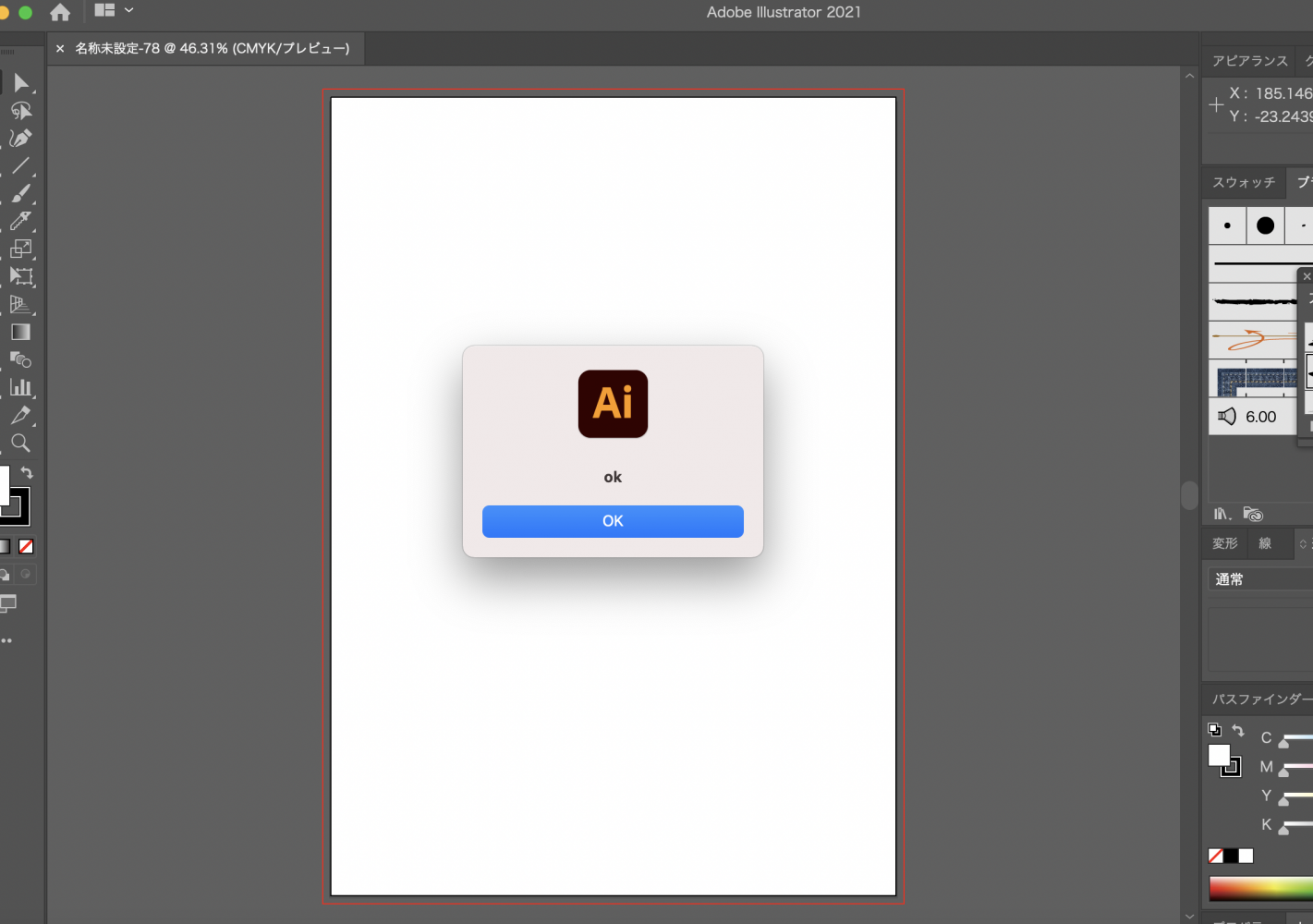The image size is (1313, 924).
Task: Set stroke to None with the slashed swatch
Action: point(26,546)
